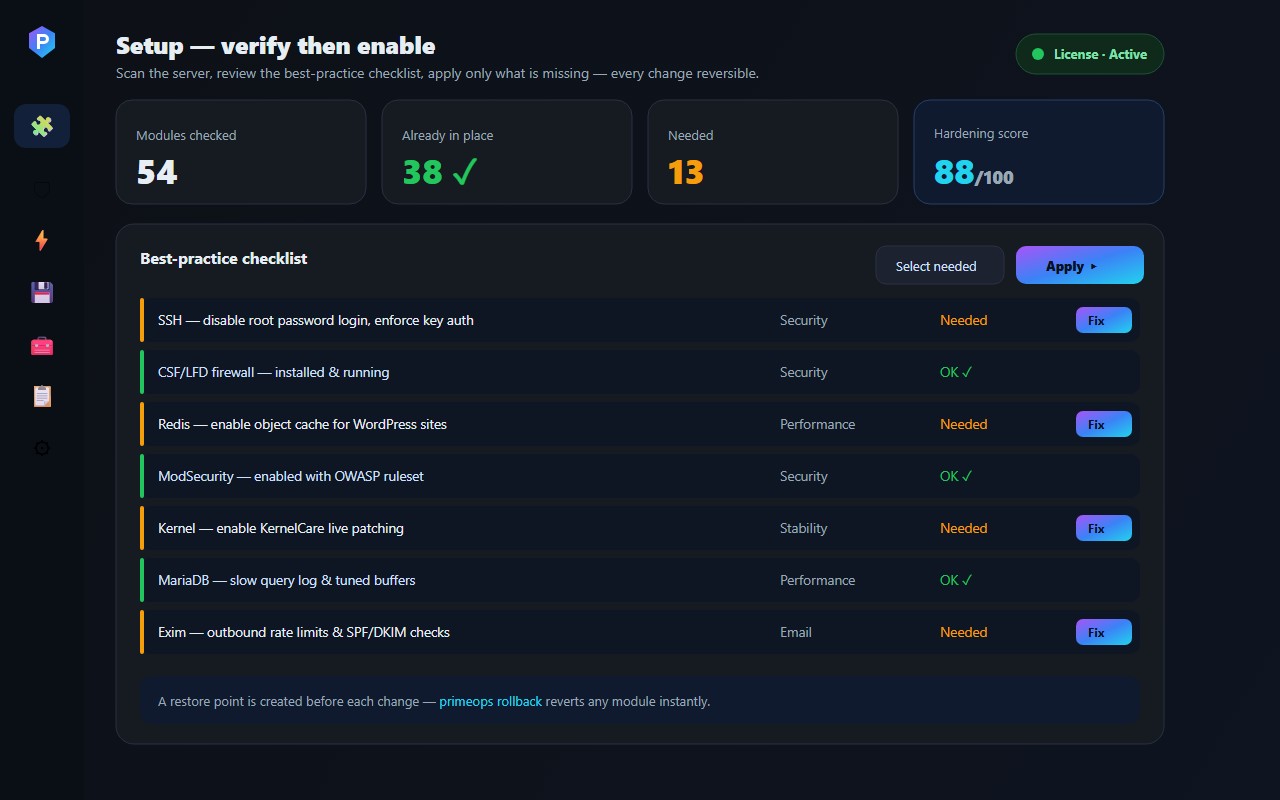The image size is (1280, 800).
Task: Fix the SSH root password login item
Action: point(1104,320)
